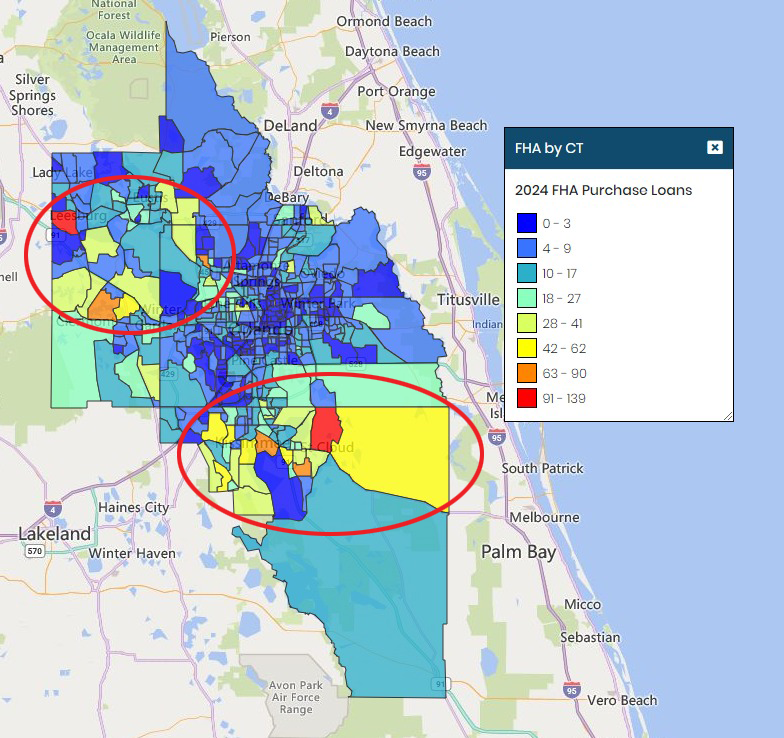Viewport: 784px width, 738px height.
Task: Click the mint 18 - 27 legend swatch
Action: (x=526, y=298)
